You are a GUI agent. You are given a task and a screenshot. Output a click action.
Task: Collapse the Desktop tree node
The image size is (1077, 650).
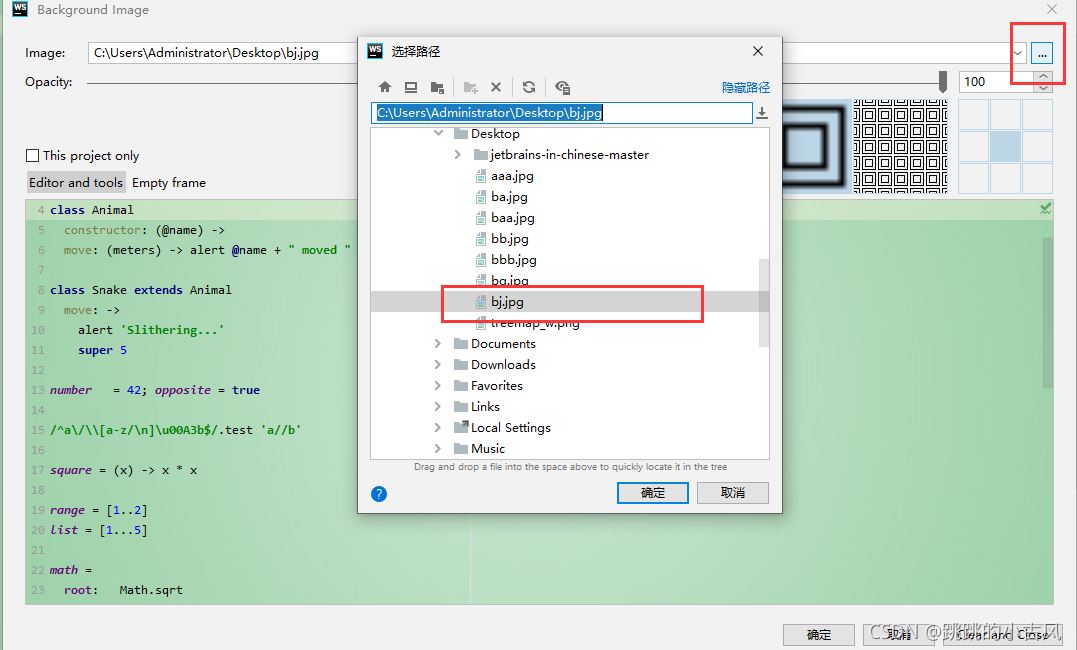(x=437, y=132)
